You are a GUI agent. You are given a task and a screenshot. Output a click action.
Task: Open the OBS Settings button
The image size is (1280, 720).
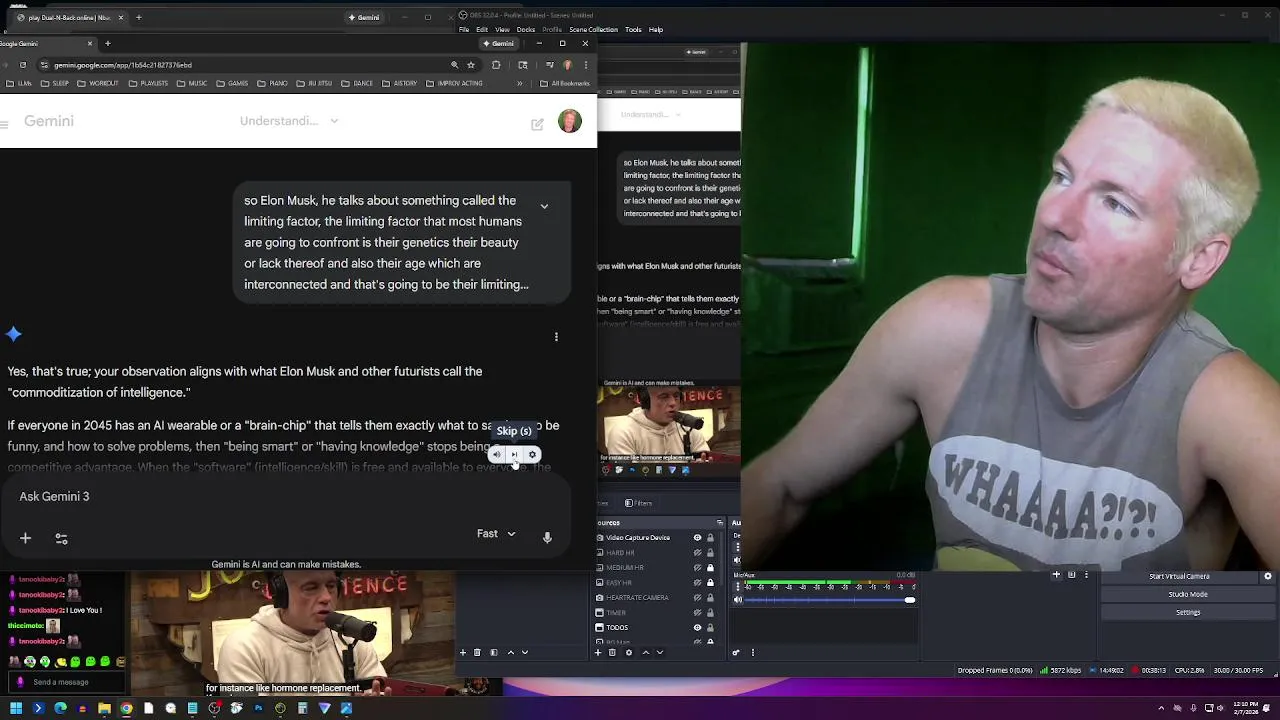1188,612
